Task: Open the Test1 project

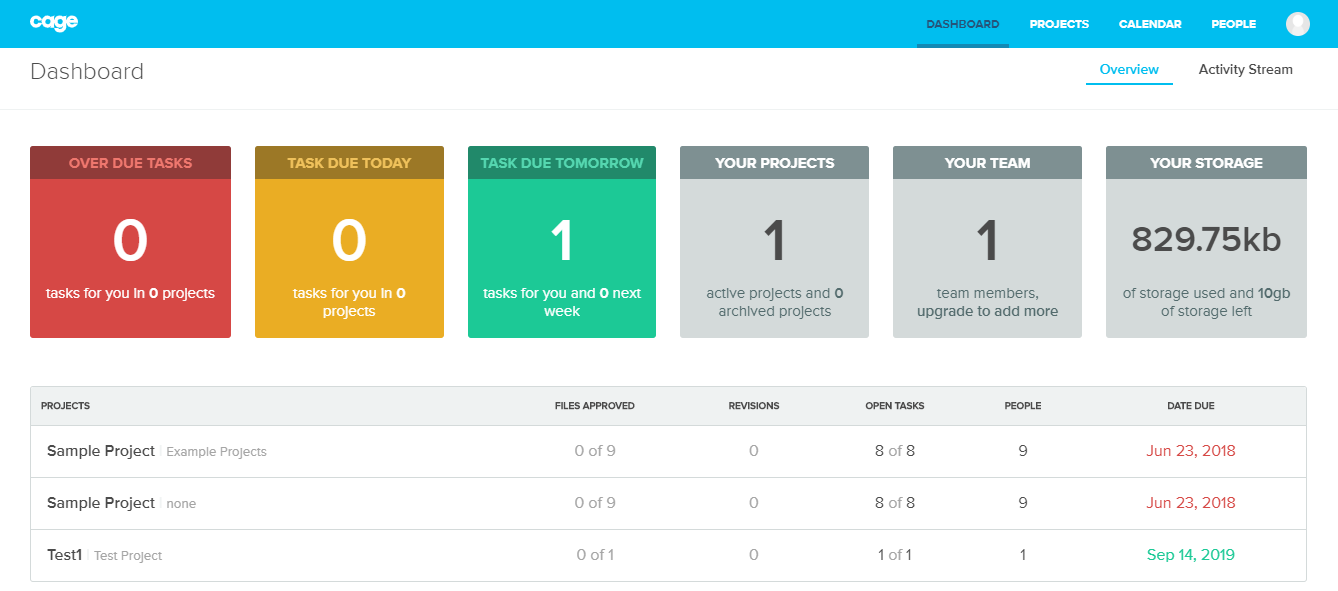Action: [x=64, y=554]
